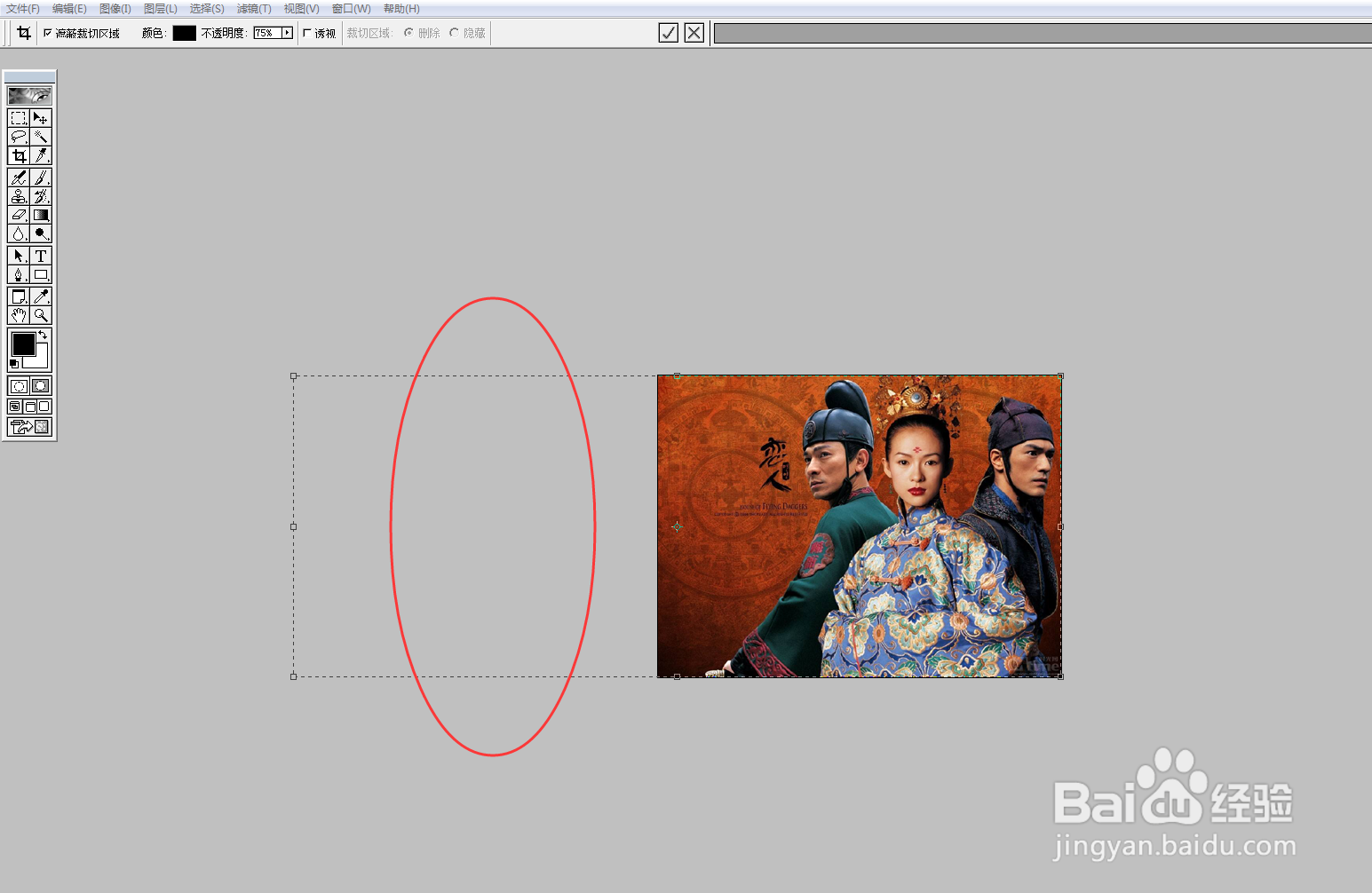Image resolution: width=1372 pixels, height=893 pixels.
Task: Select the Slice tool
Action: [x=41, y=155]
